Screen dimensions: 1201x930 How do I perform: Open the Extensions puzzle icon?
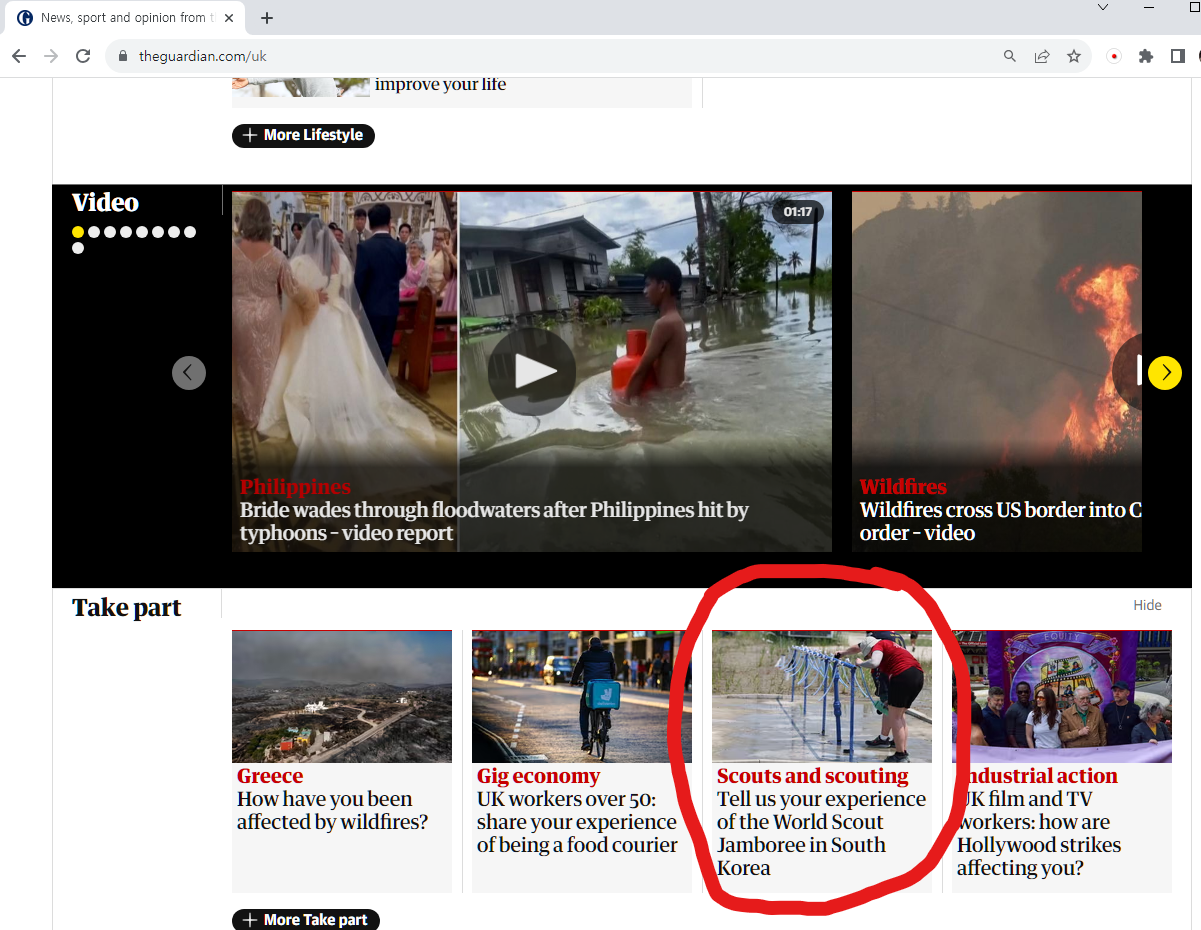pyautogui.click(x=1146, y=56)
